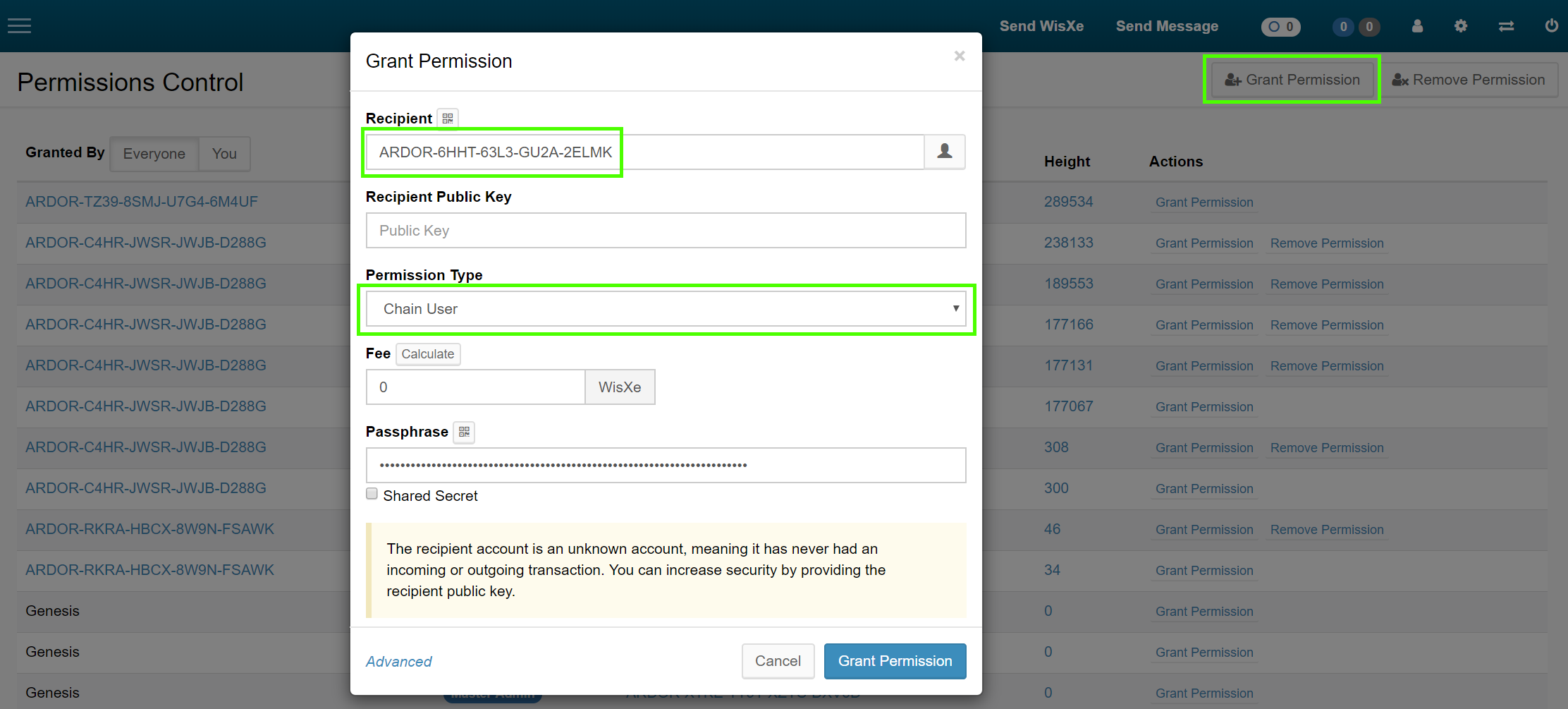Open the account user icon in header
Screen dimensions: 1568x709
pos(1417,26)
